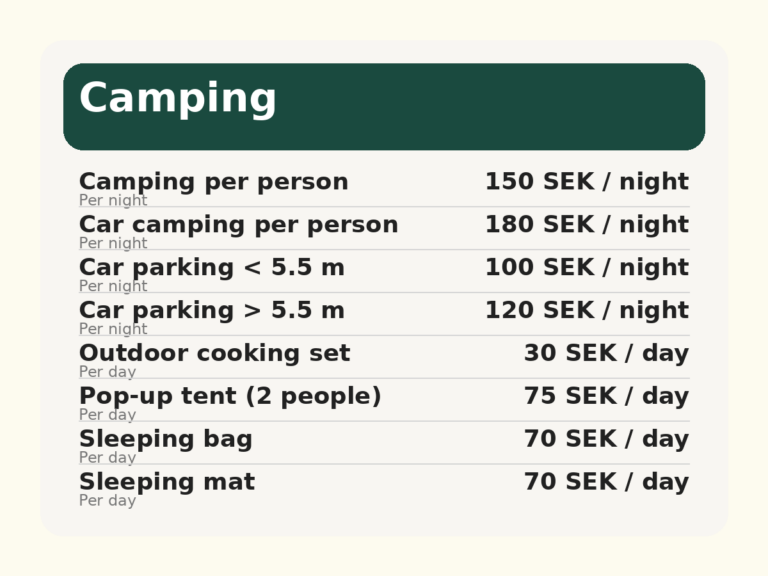Select the Outdoor cooking set item
Screen dimensions: 768x576
pos(214,354)
